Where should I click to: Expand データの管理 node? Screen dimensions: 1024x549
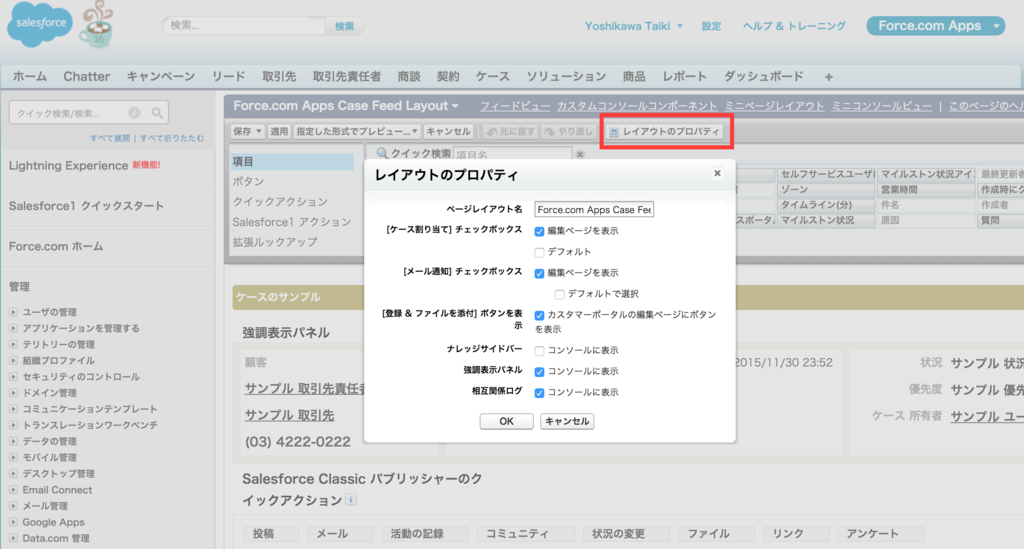13,441
